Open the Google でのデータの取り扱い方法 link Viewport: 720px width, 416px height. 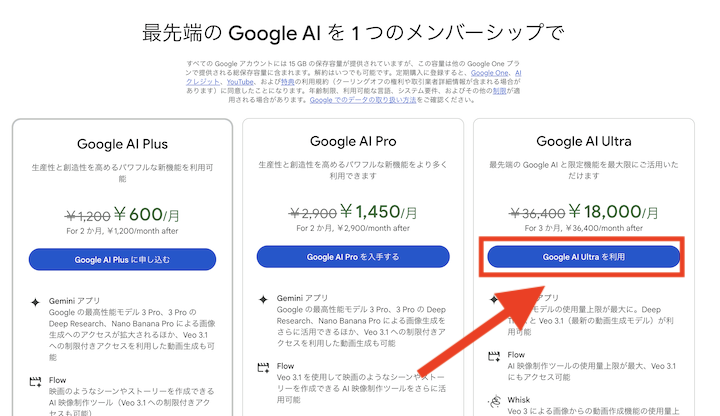tap(362, 101)
